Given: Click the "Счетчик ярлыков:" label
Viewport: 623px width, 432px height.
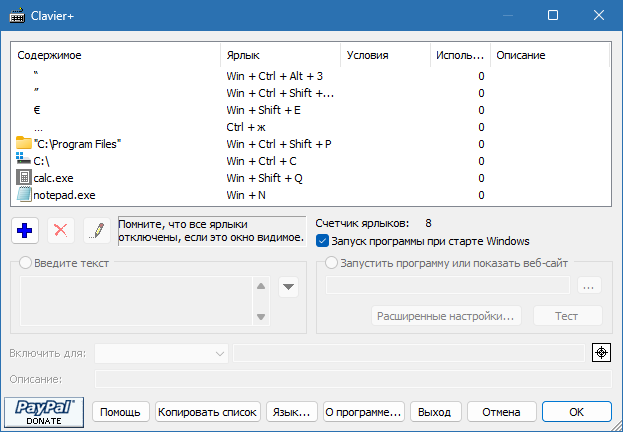Looking at the screenshot, I should 362,223.
